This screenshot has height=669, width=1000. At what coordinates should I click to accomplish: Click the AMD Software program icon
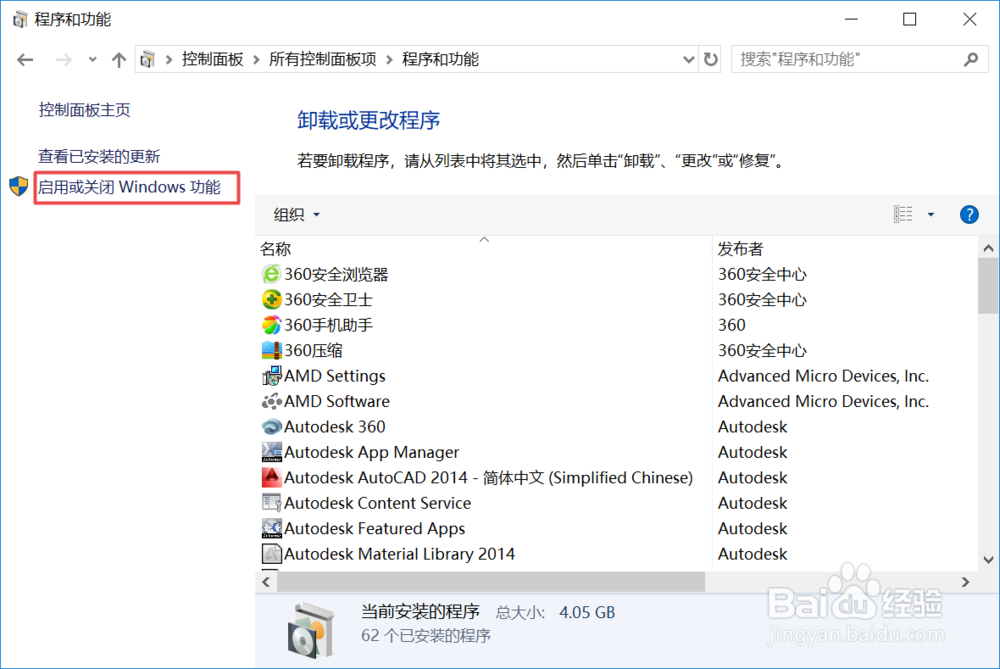pyautogui.click(x=271, y=402)
